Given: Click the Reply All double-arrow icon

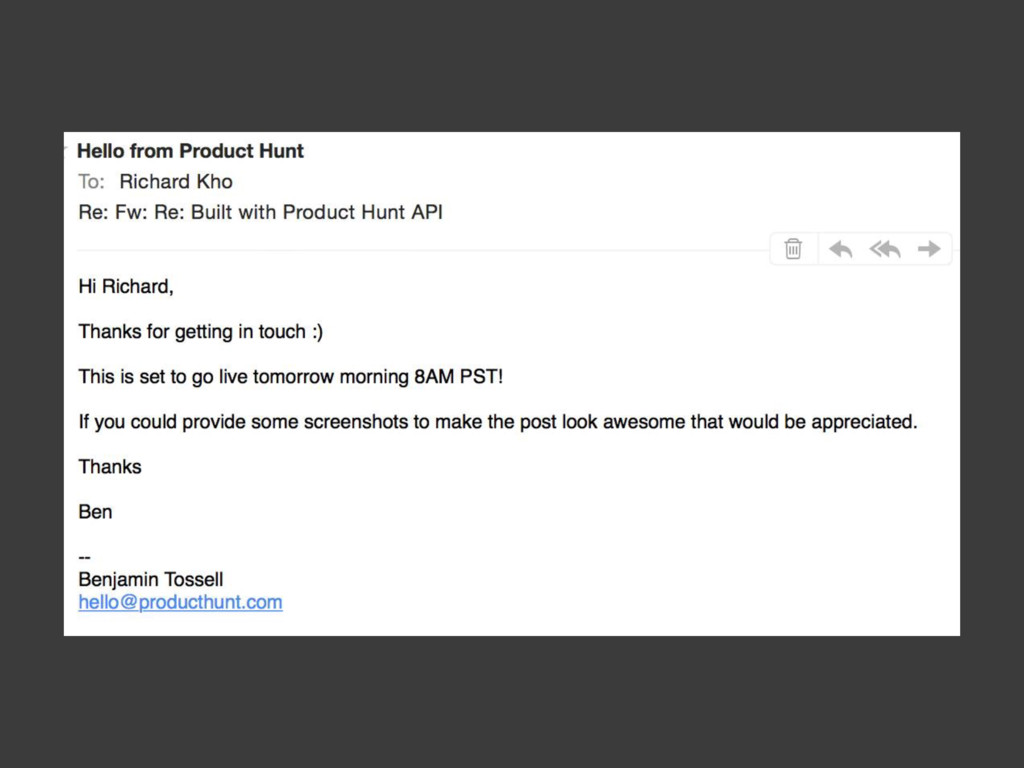Looking at the screenshot, I should pos(885,249).
